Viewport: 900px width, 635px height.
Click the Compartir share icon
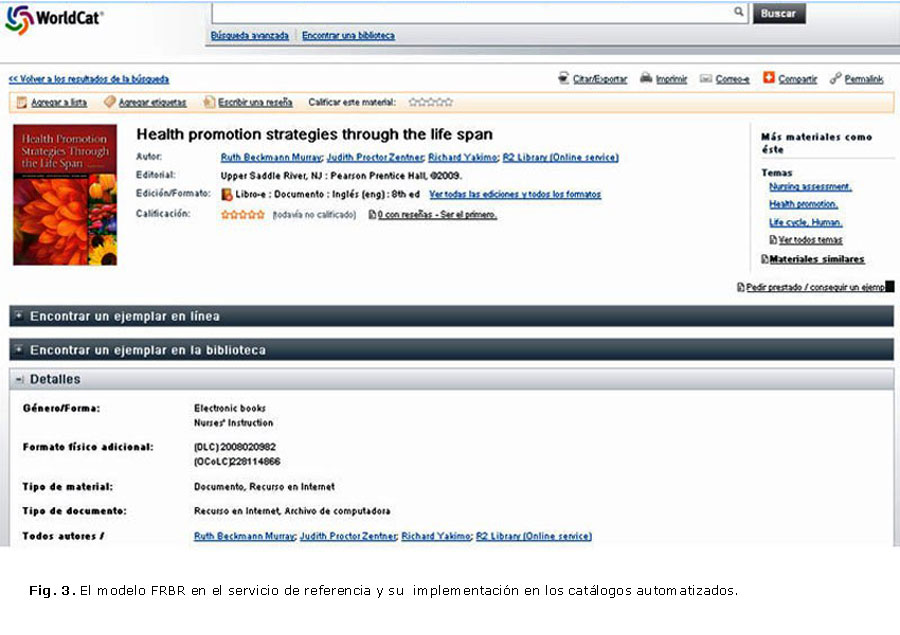point(769,77)
